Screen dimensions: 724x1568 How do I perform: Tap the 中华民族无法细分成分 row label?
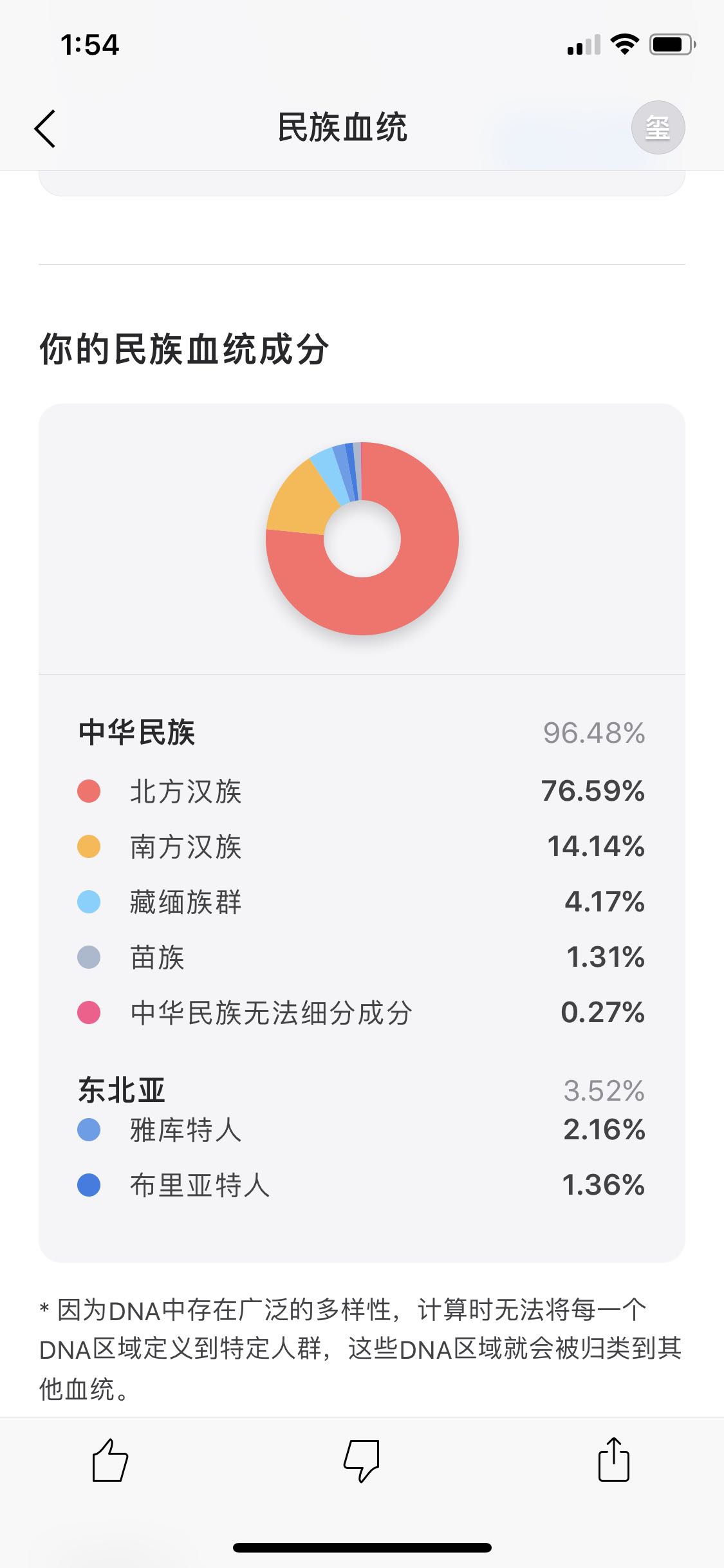(x=271, y=1013)
